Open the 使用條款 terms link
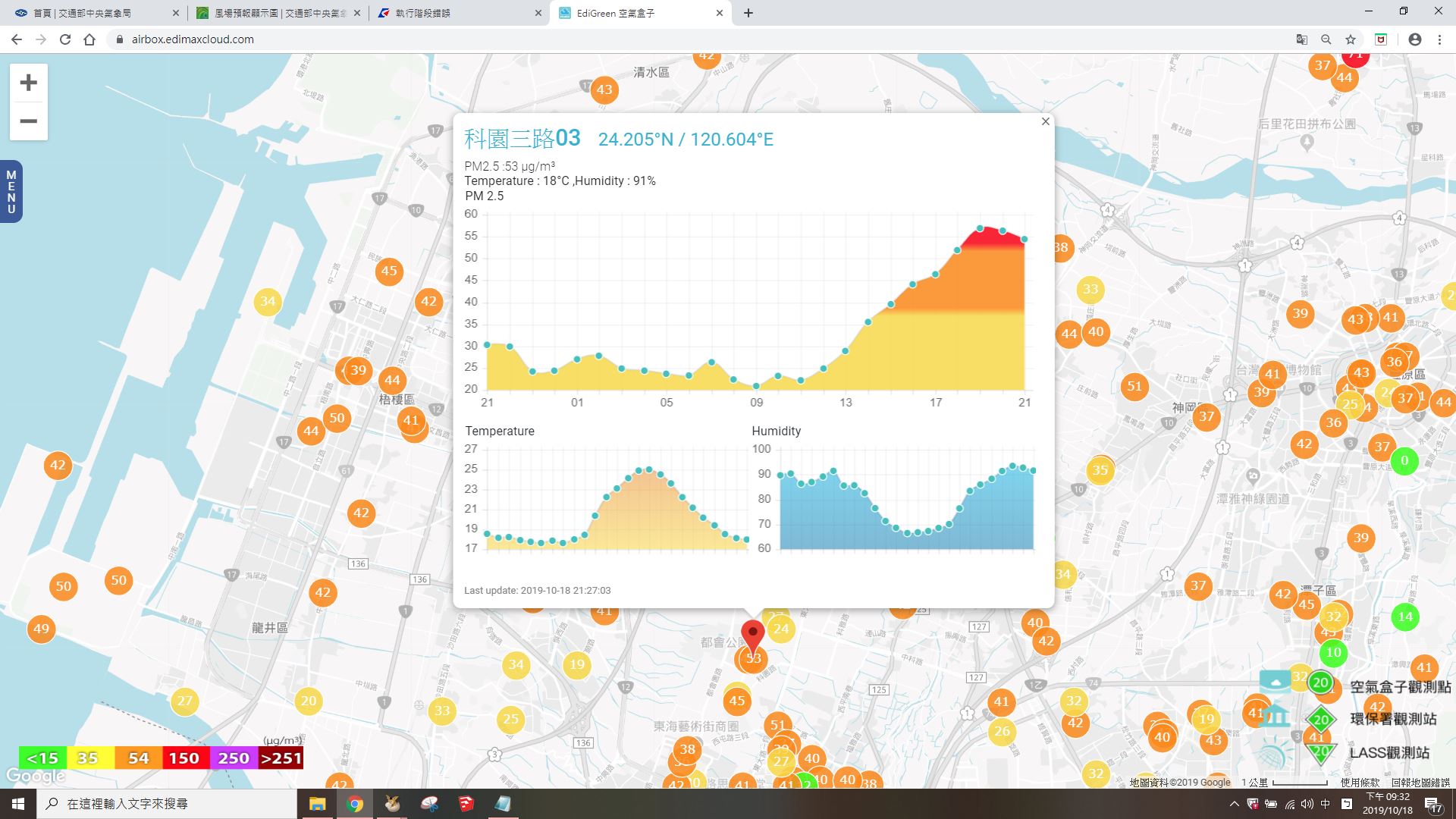Image resolution: width=1456 pixels, height=819 pixels. point(1360,782)
